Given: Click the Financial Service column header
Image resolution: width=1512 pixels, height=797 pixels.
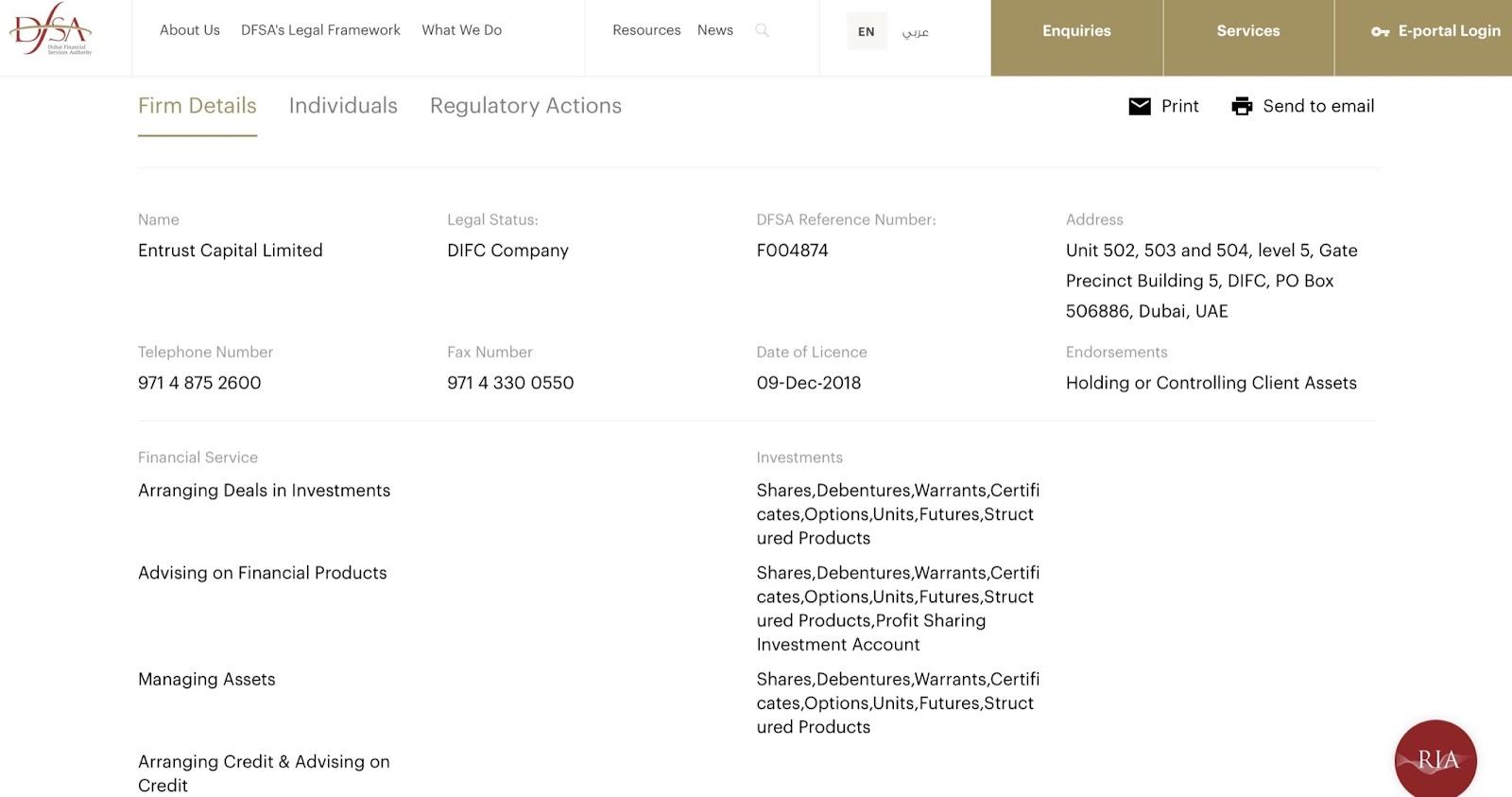Looking at the screenshot, I should coord(198,458).
